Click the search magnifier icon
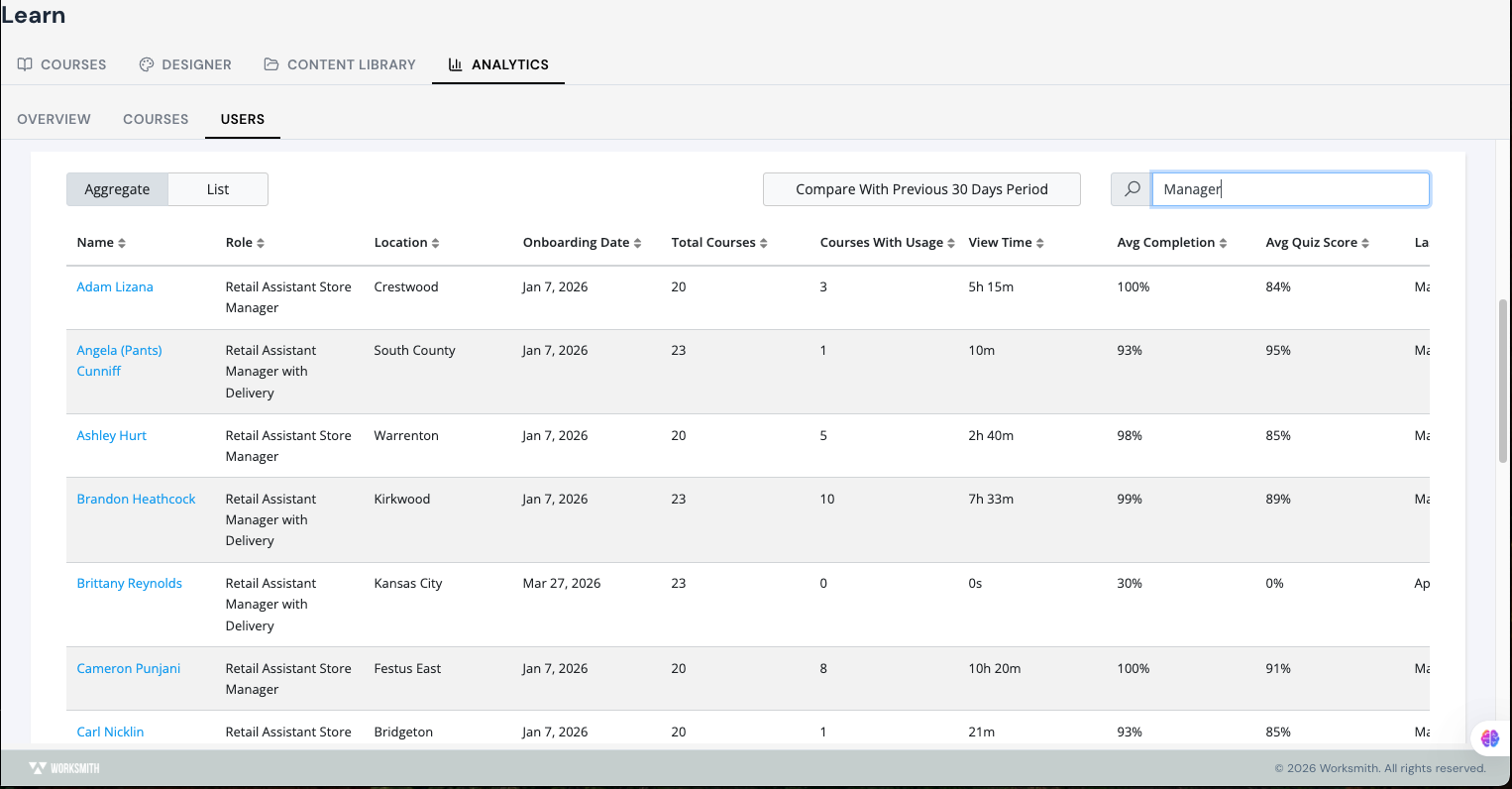 pyautogui.click(x=1132, y=189)
